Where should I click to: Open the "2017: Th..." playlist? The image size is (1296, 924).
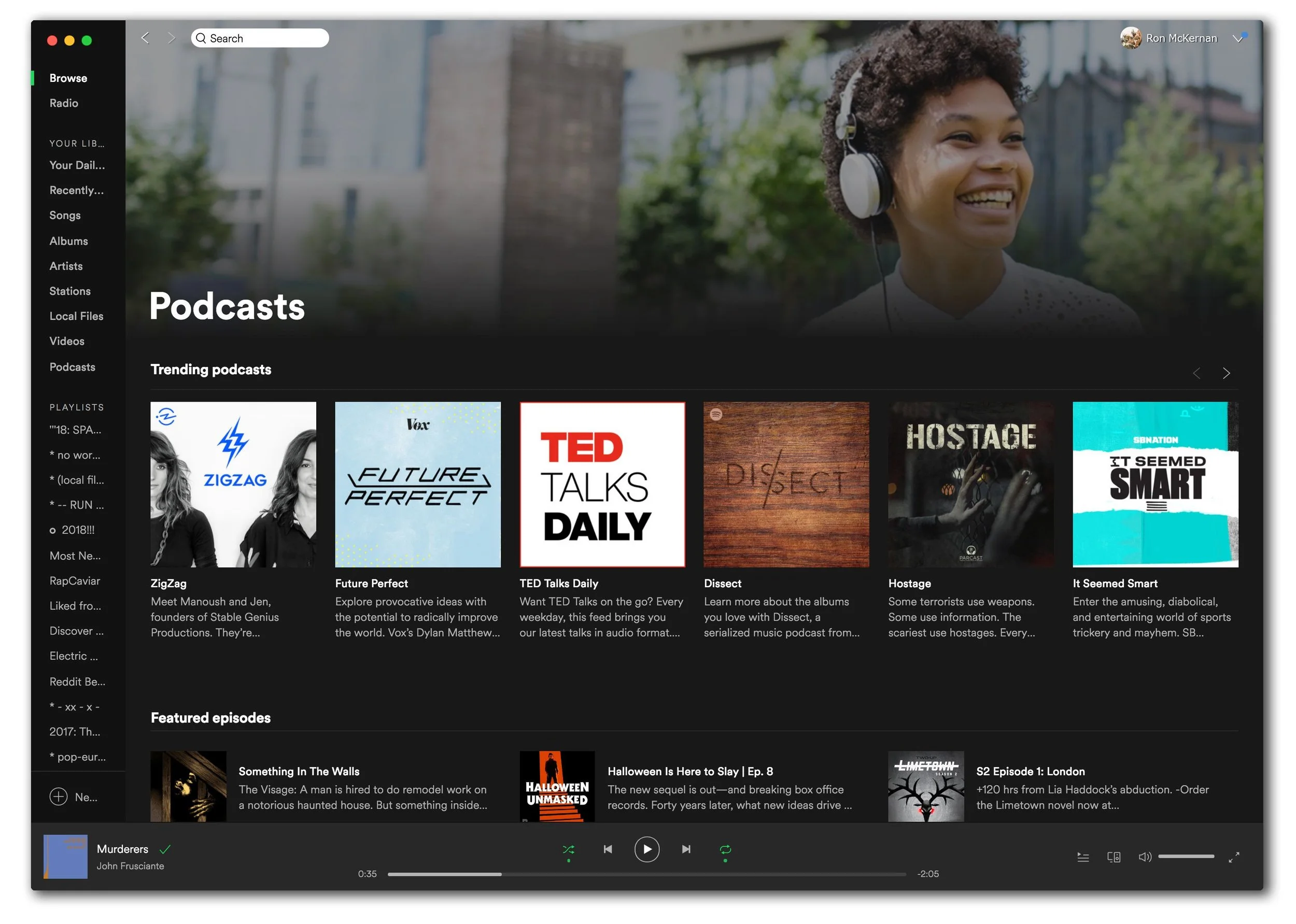[75, 732]
